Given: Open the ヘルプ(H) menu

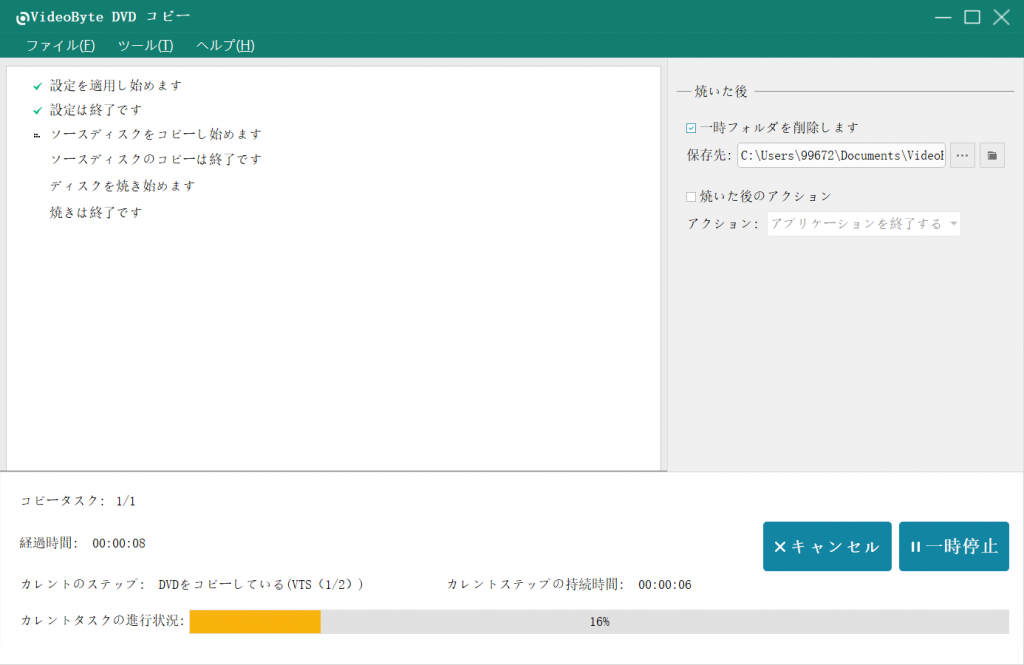Looking at the screenshot, I should [225, 45].
